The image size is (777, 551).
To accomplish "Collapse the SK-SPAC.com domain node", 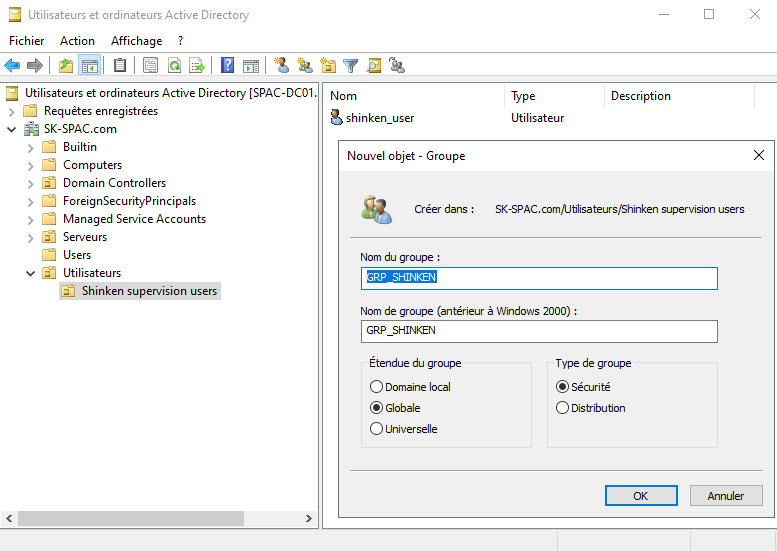I will [x=11, y=130].
